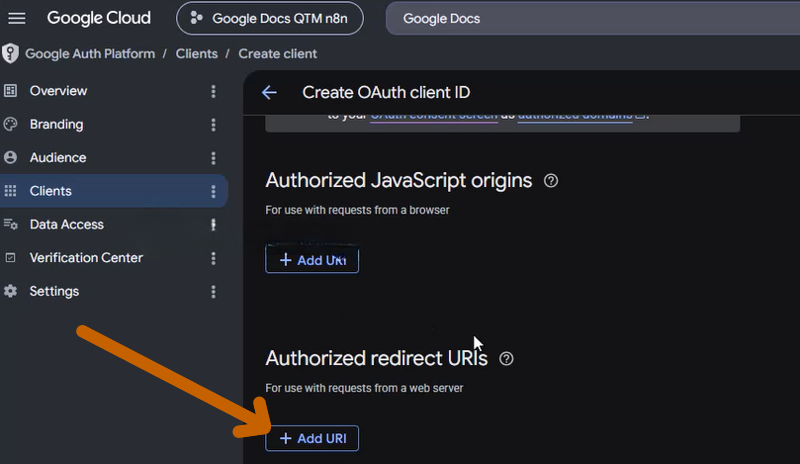This screenshot has width=800, height=464.
Task: Click 'For use with requests from a browser'
Action: 357,210
